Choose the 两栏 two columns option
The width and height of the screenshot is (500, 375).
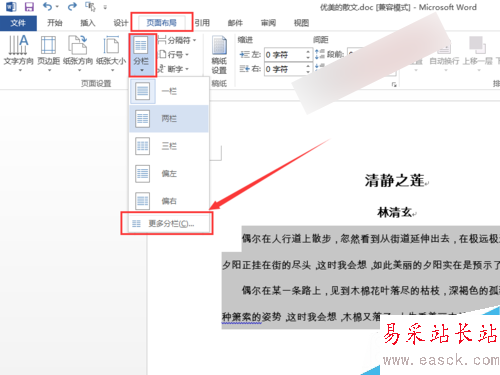coord(169,119)
